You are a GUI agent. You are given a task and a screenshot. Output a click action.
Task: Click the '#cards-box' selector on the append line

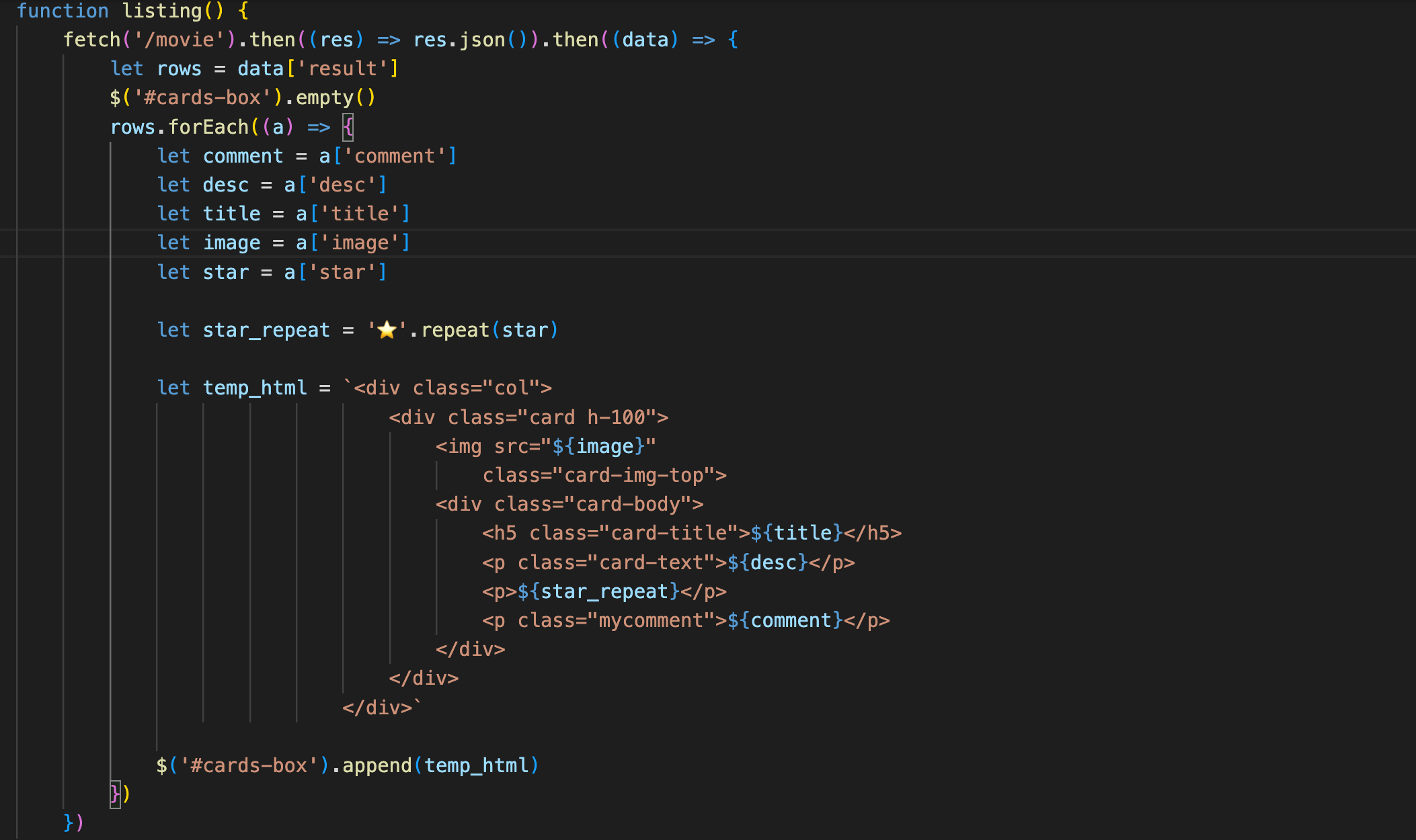249,765
